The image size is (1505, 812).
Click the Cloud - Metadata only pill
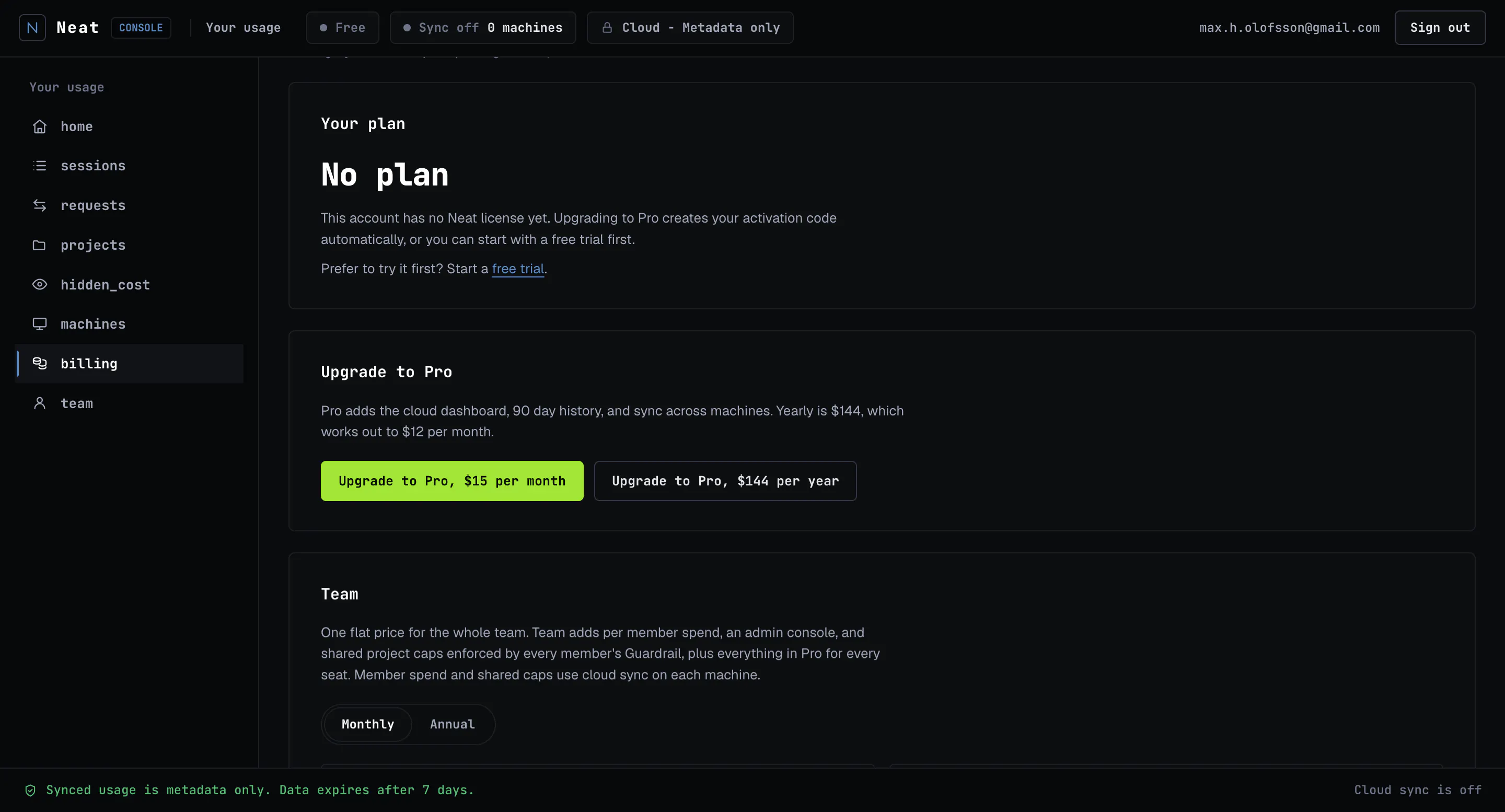point(690,28)
